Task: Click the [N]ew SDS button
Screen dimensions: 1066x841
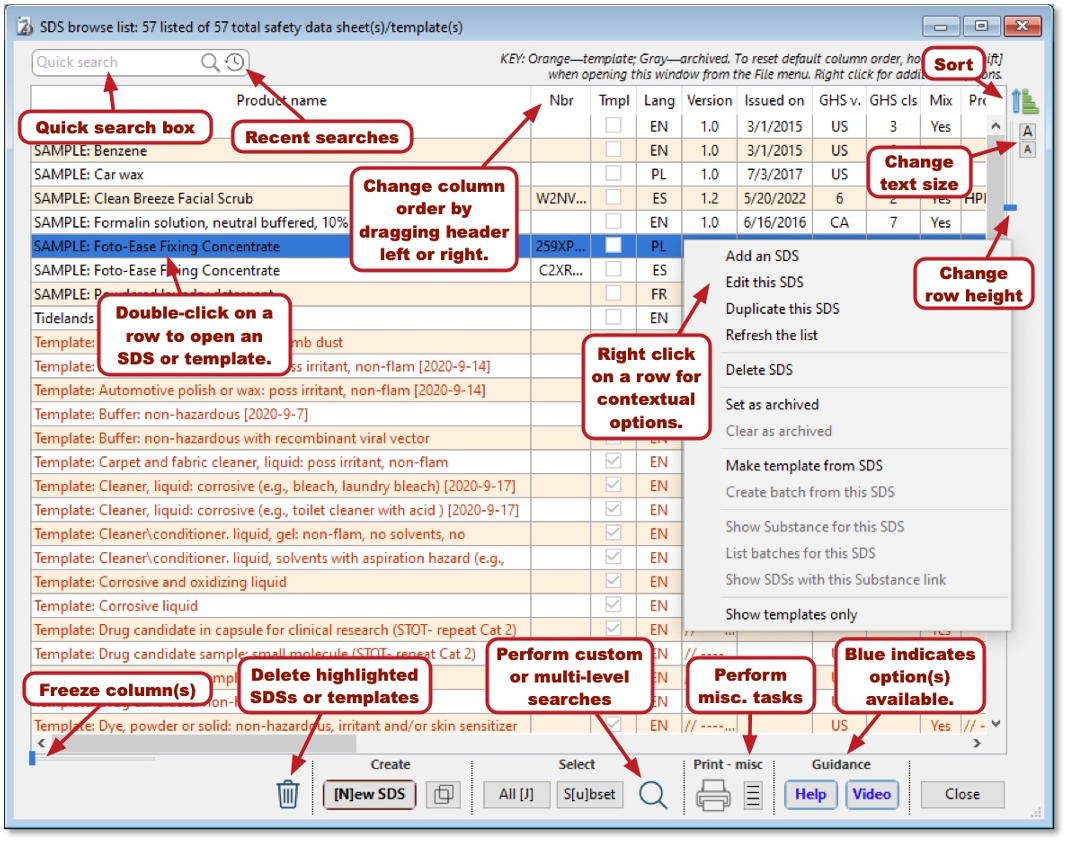Action: pyautogui.click(x=369, y=794)
